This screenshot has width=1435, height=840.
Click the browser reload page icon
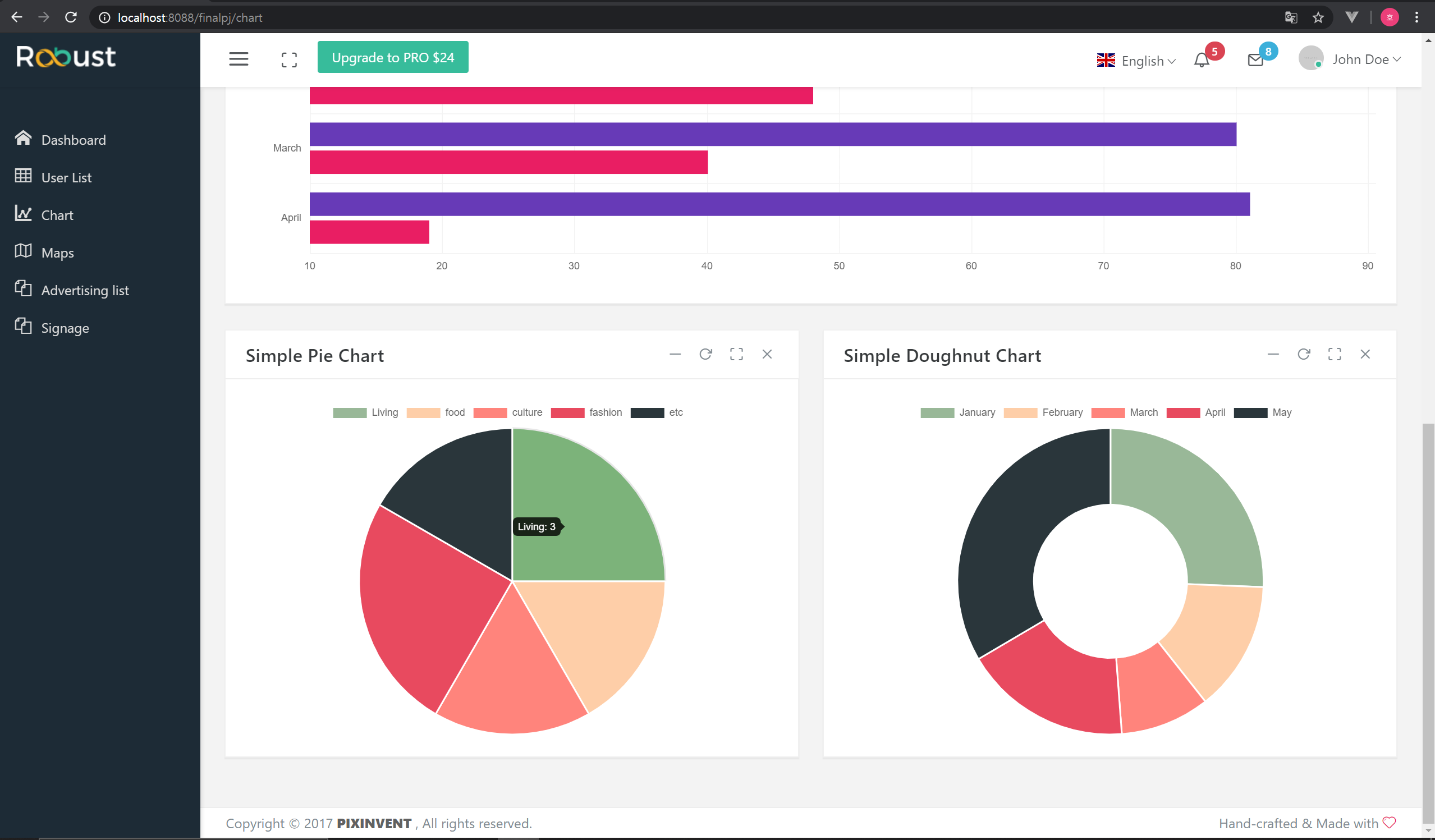71,17
